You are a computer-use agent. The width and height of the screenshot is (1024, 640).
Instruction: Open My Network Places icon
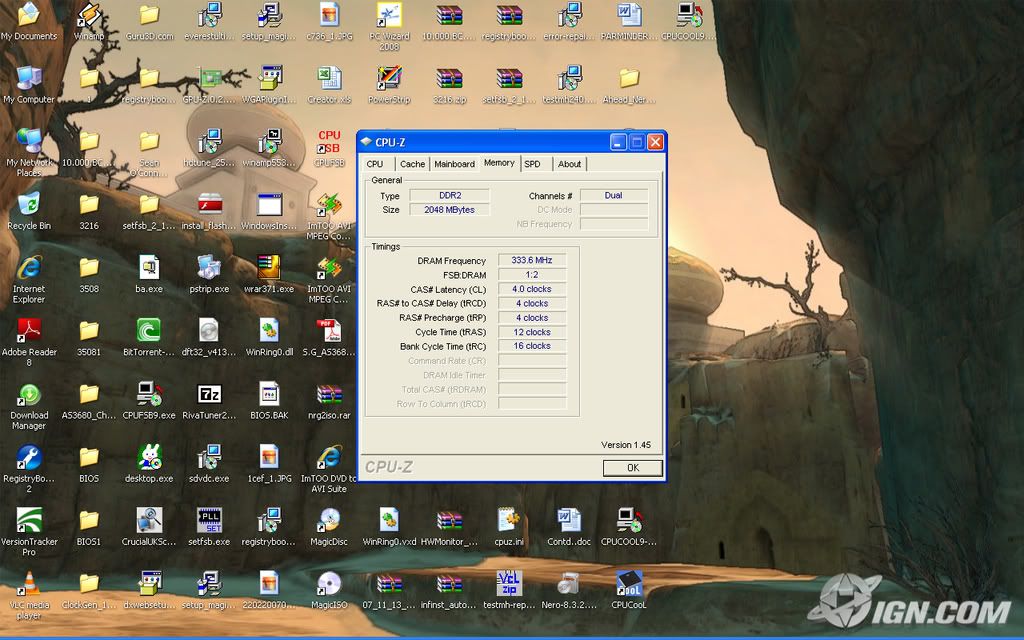(29, 141)
